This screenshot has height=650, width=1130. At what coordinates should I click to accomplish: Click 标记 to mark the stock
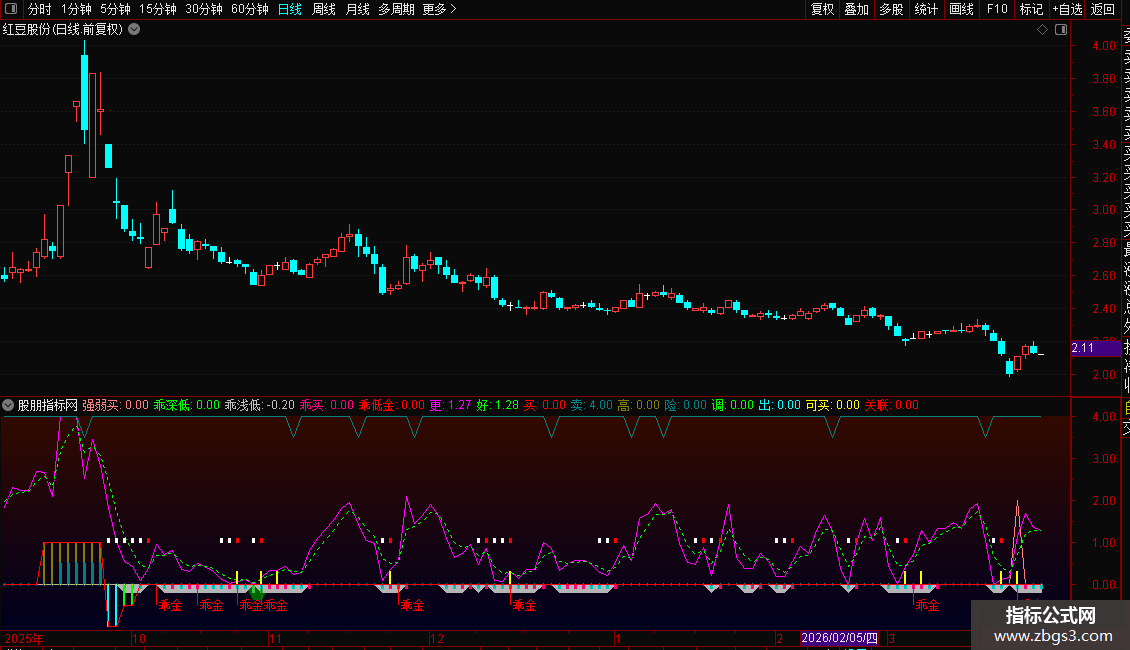tap(1031, 9)
